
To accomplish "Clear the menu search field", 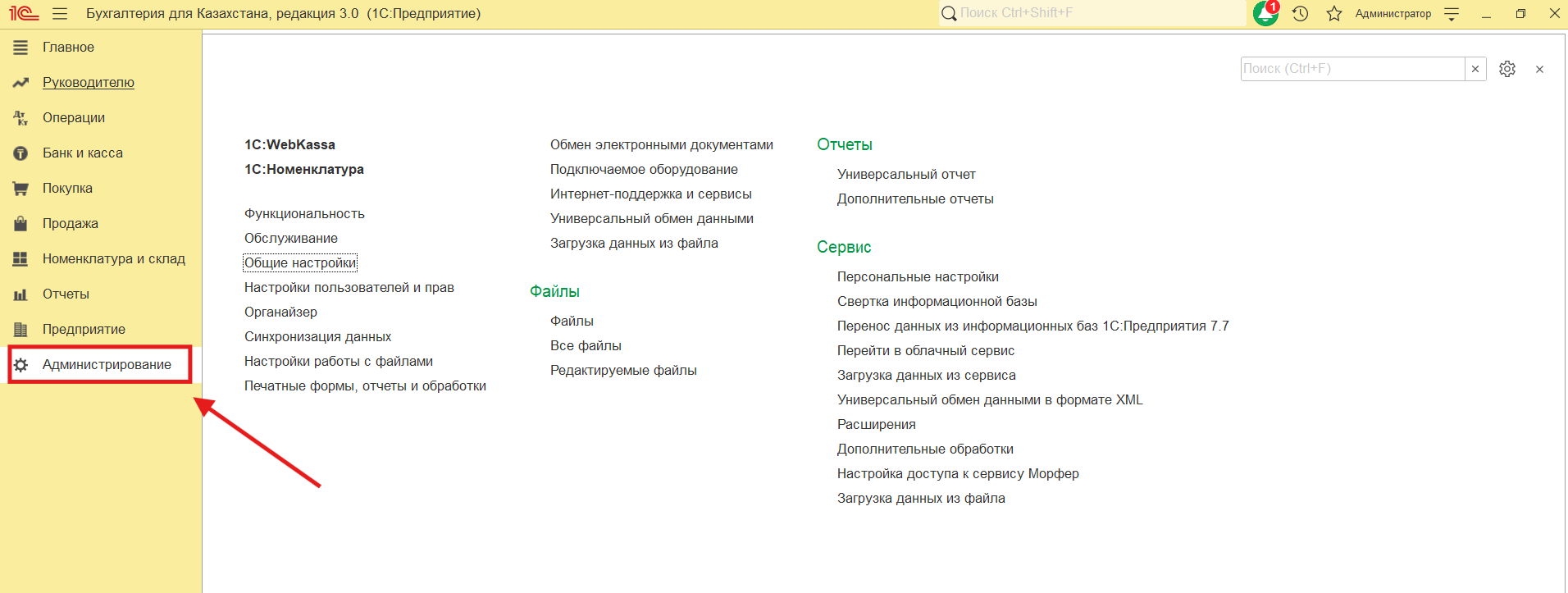I will click(x=1475, y=69).
